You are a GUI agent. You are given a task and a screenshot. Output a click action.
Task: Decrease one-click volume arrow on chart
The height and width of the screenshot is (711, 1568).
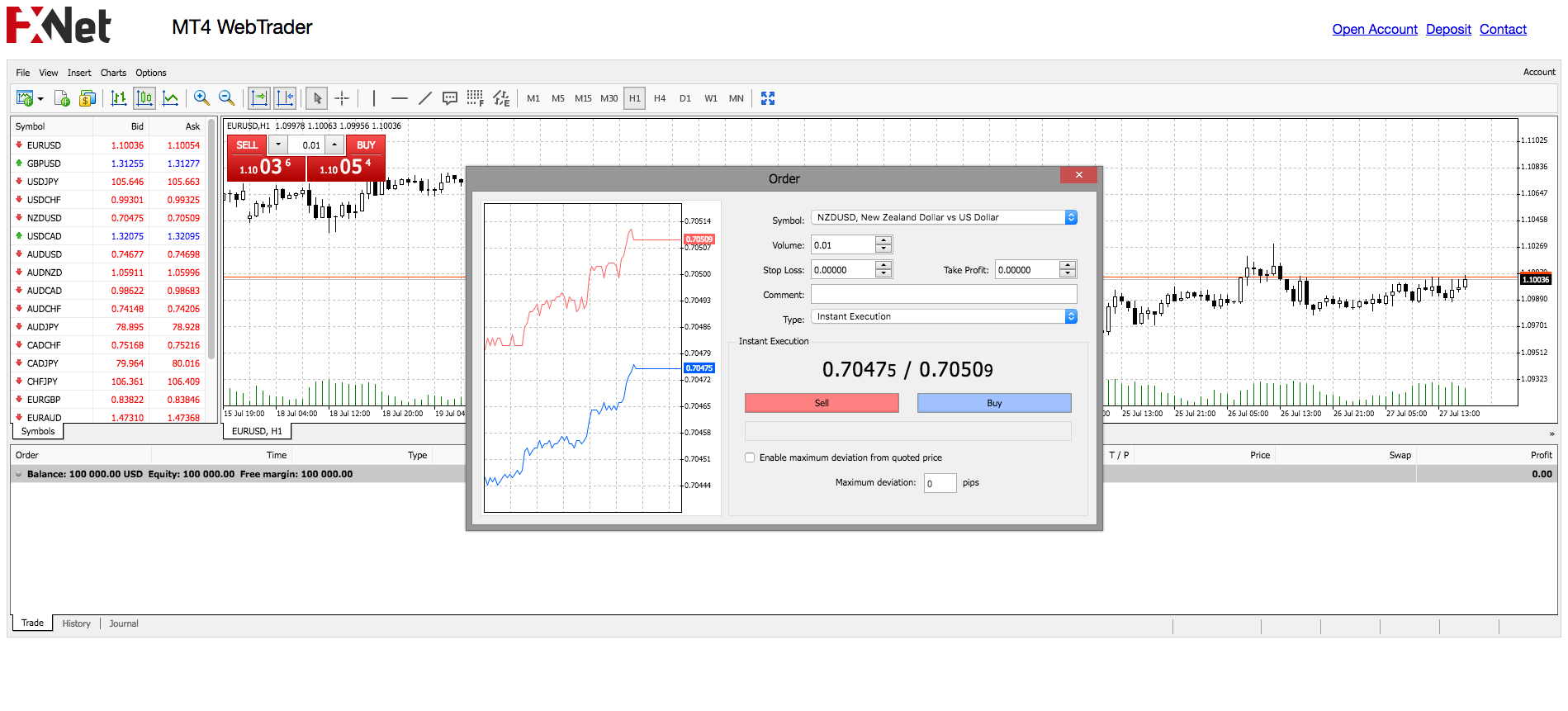[278, 145]
